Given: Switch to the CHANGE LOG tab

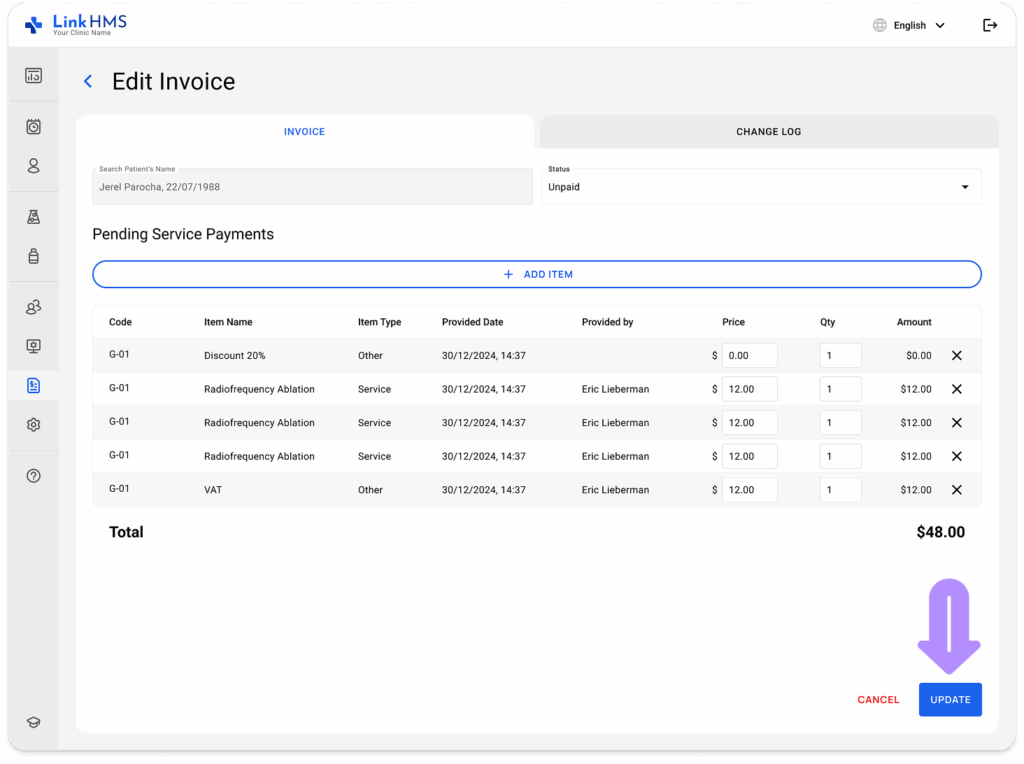Looking at the screenshot, I should 769,132.
